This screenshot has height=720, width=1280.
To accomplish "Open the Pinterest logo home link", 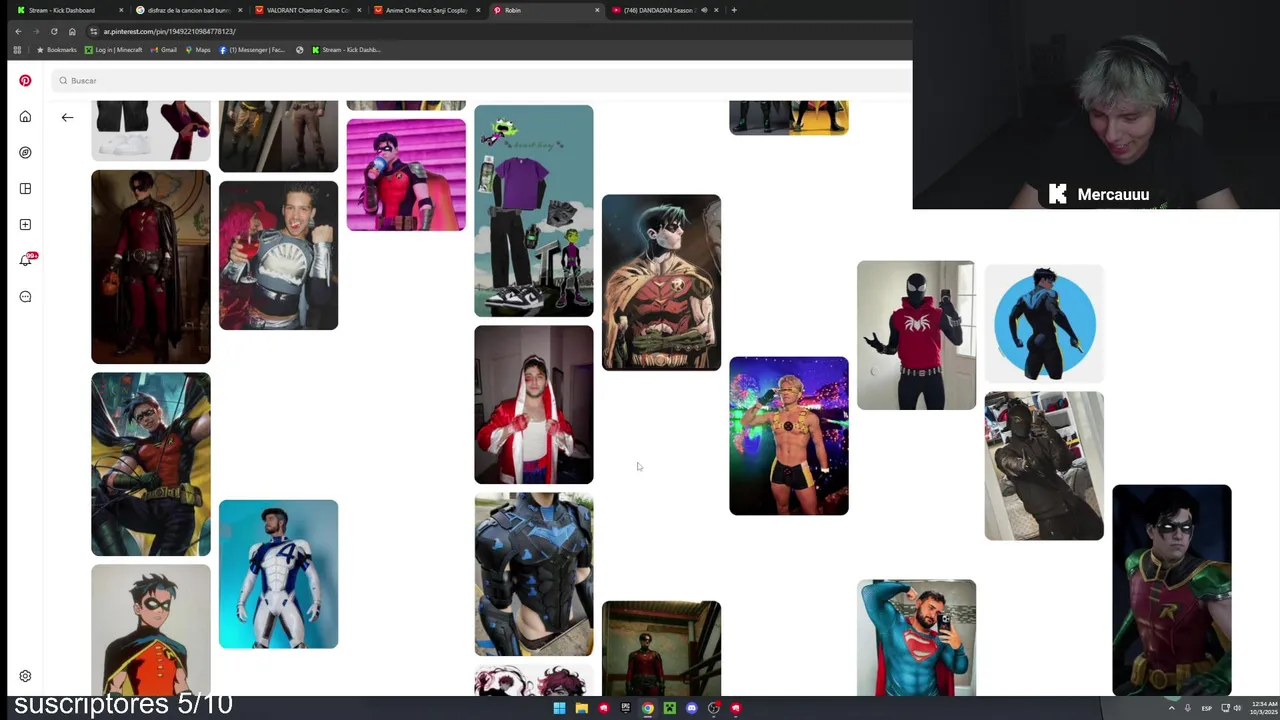I will click(x=25, y=80).
